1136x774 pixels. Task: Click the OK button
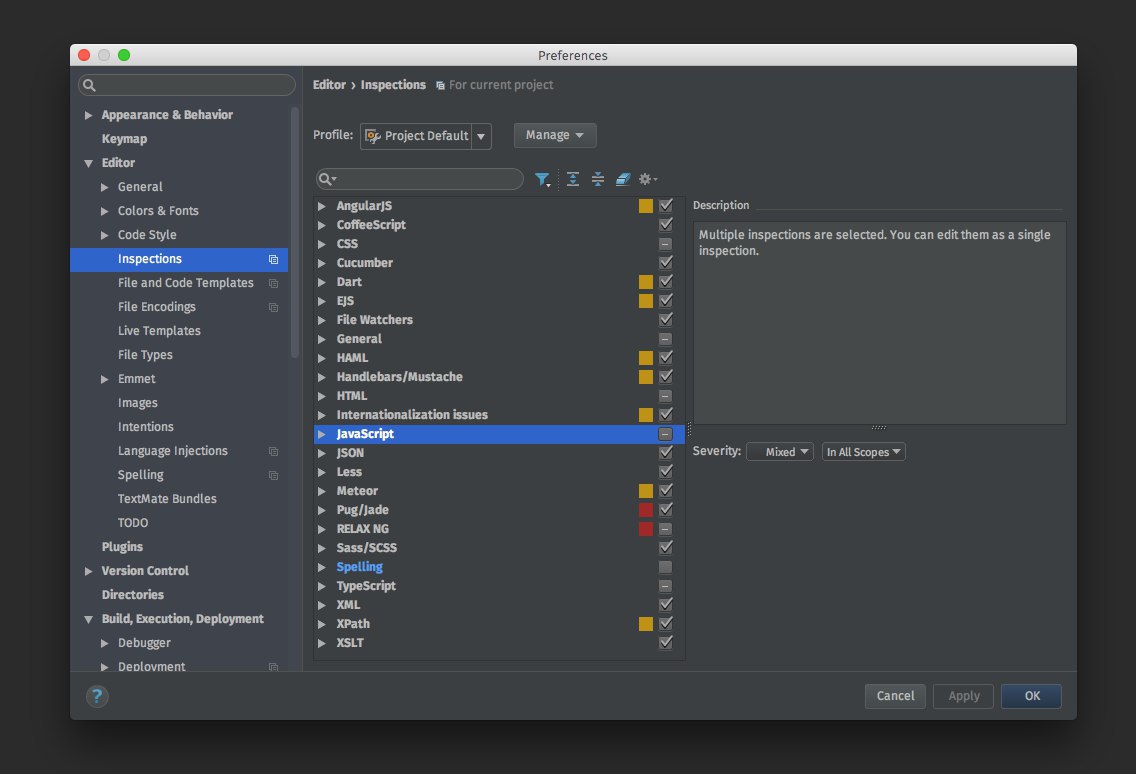click(x=1032, y=696)
